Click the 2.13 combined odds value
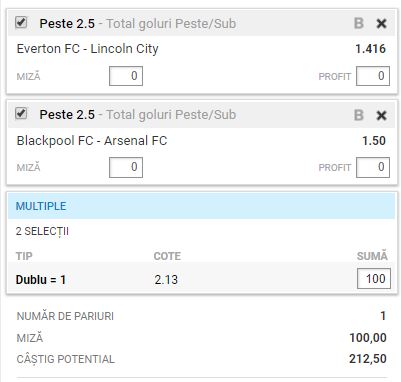The height and width of the screenshot is (382, 401). 166,279
